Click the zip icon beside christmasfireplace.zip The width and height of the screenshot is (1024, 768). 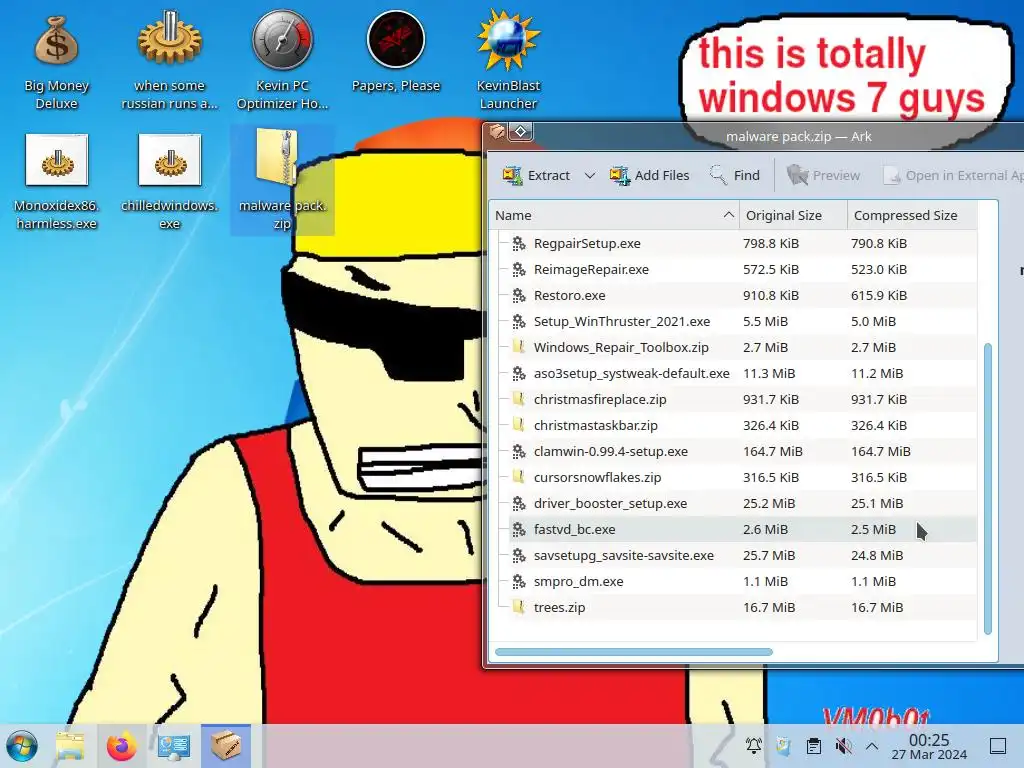519,399
